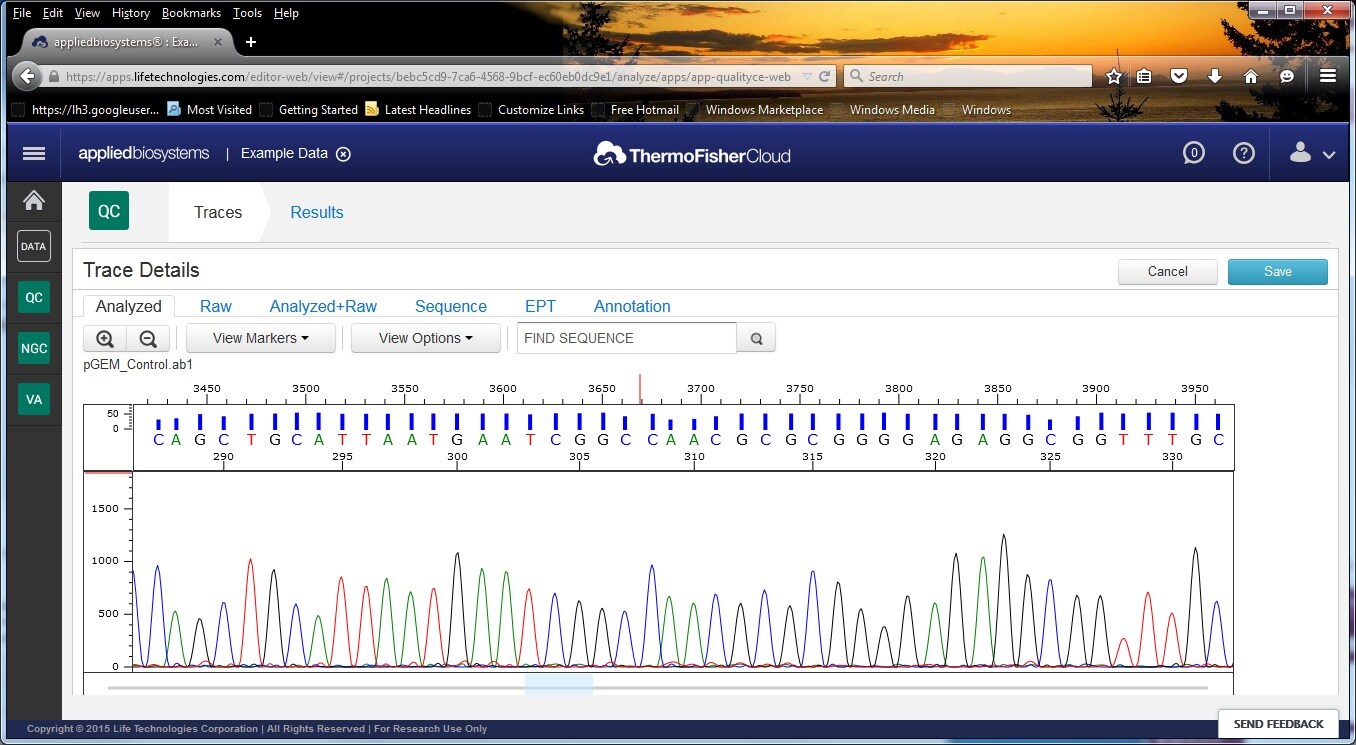Expand the View Markers dropdown
The height and width of the screenshot is (745, 1356).
[260, 338]
